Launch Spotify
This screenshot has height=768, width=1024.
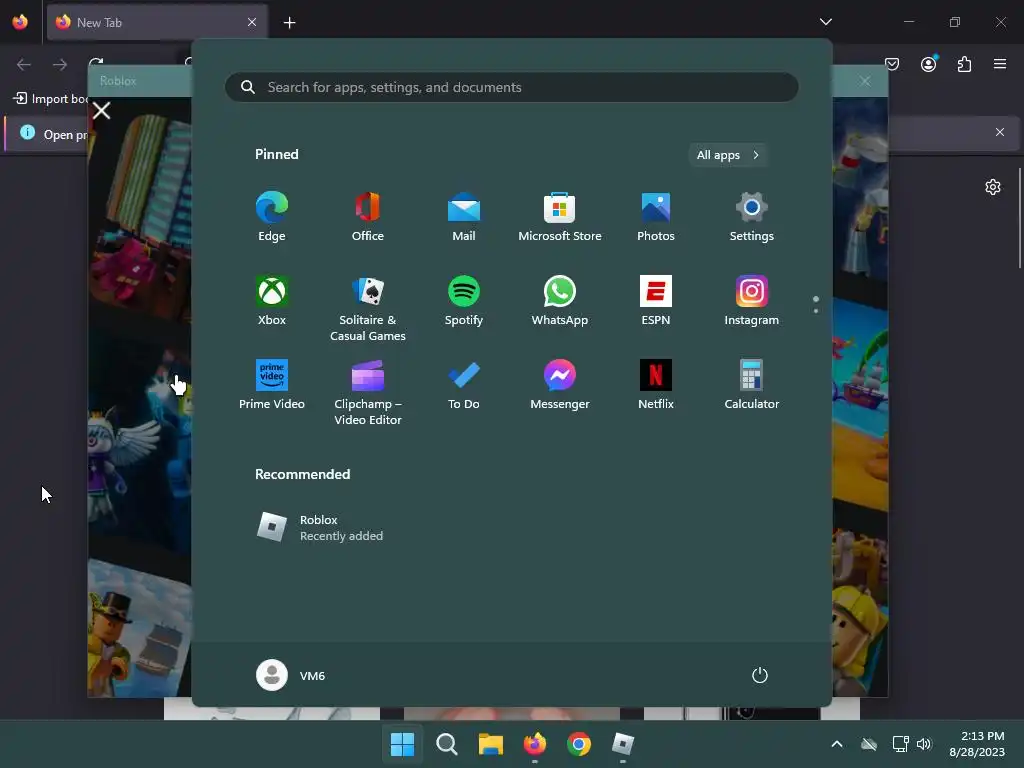[464, 301]
